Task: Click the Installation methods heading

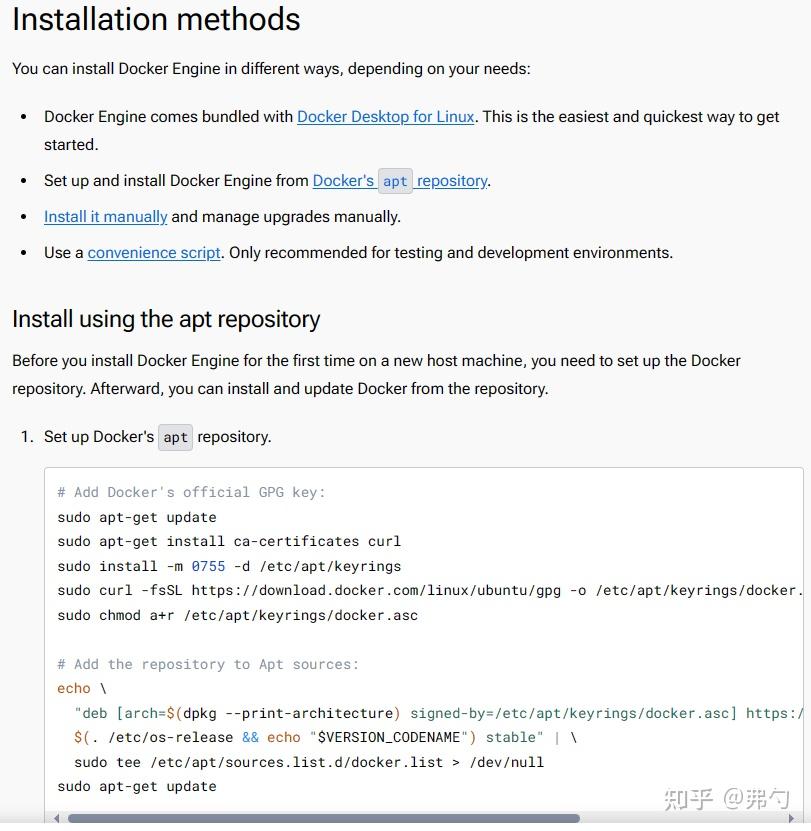Action: pyautogui.click(x=156, y=20)
